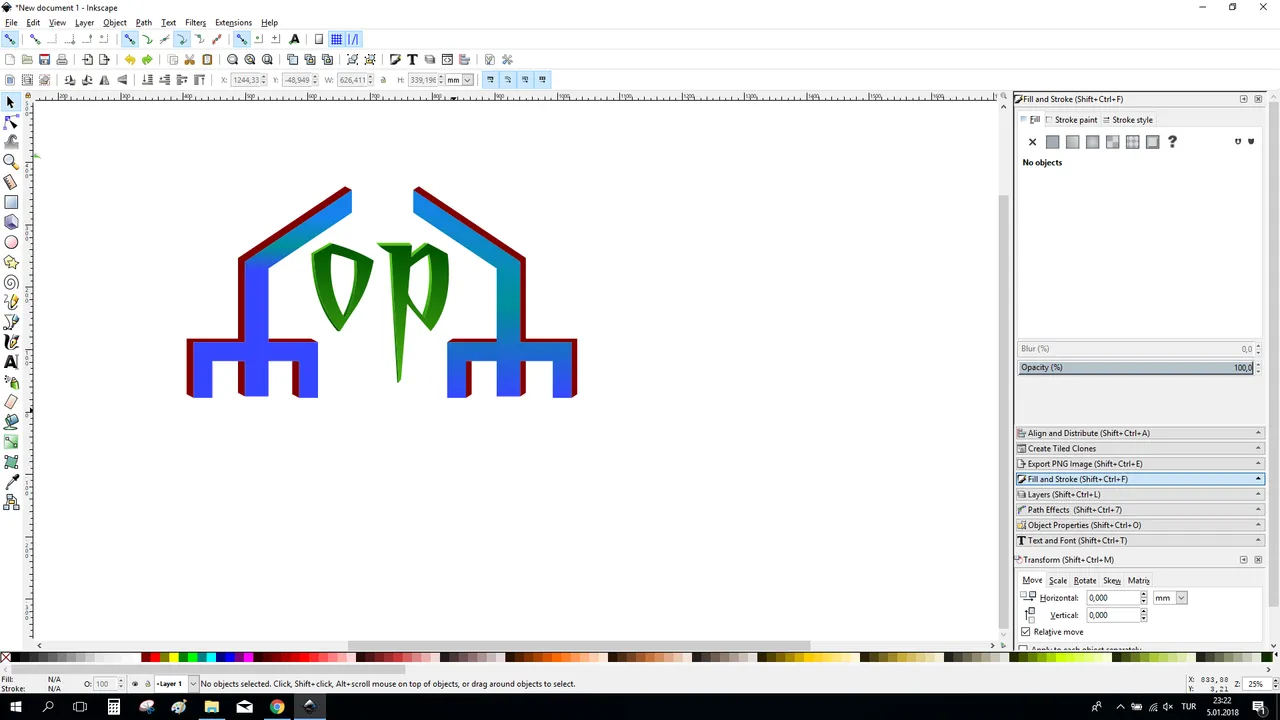Click the unknown paint question mark icon
Image resolution: width=1280 pixels, height=720 pixels.
pos(1172,142)
